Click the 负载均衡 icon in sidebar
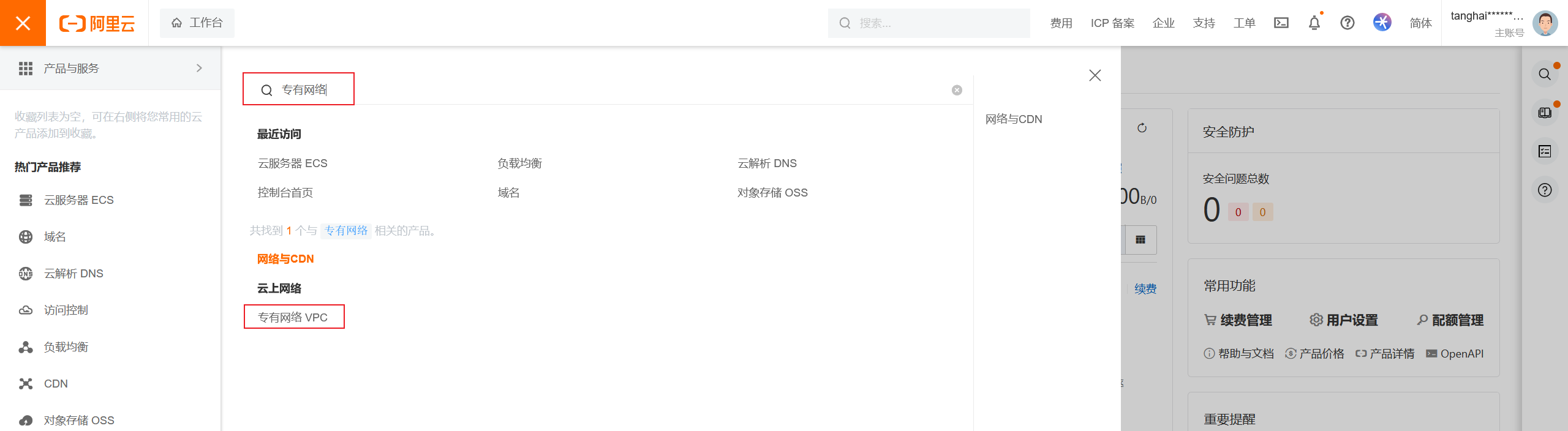This screenshot has height=431, width=1568. [26, 347]
